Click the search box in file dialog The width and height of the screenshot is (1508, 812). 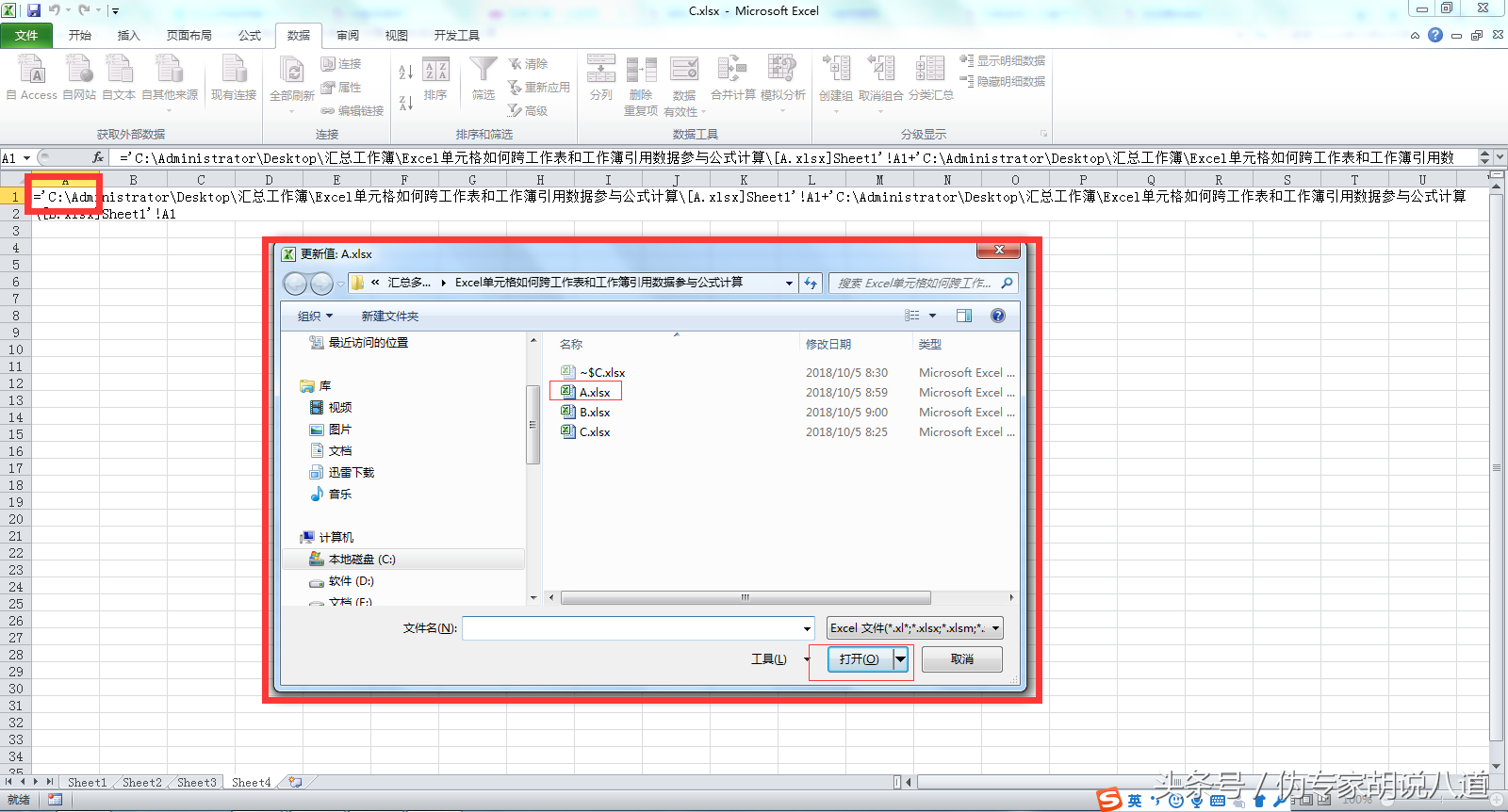coord(924,283)
